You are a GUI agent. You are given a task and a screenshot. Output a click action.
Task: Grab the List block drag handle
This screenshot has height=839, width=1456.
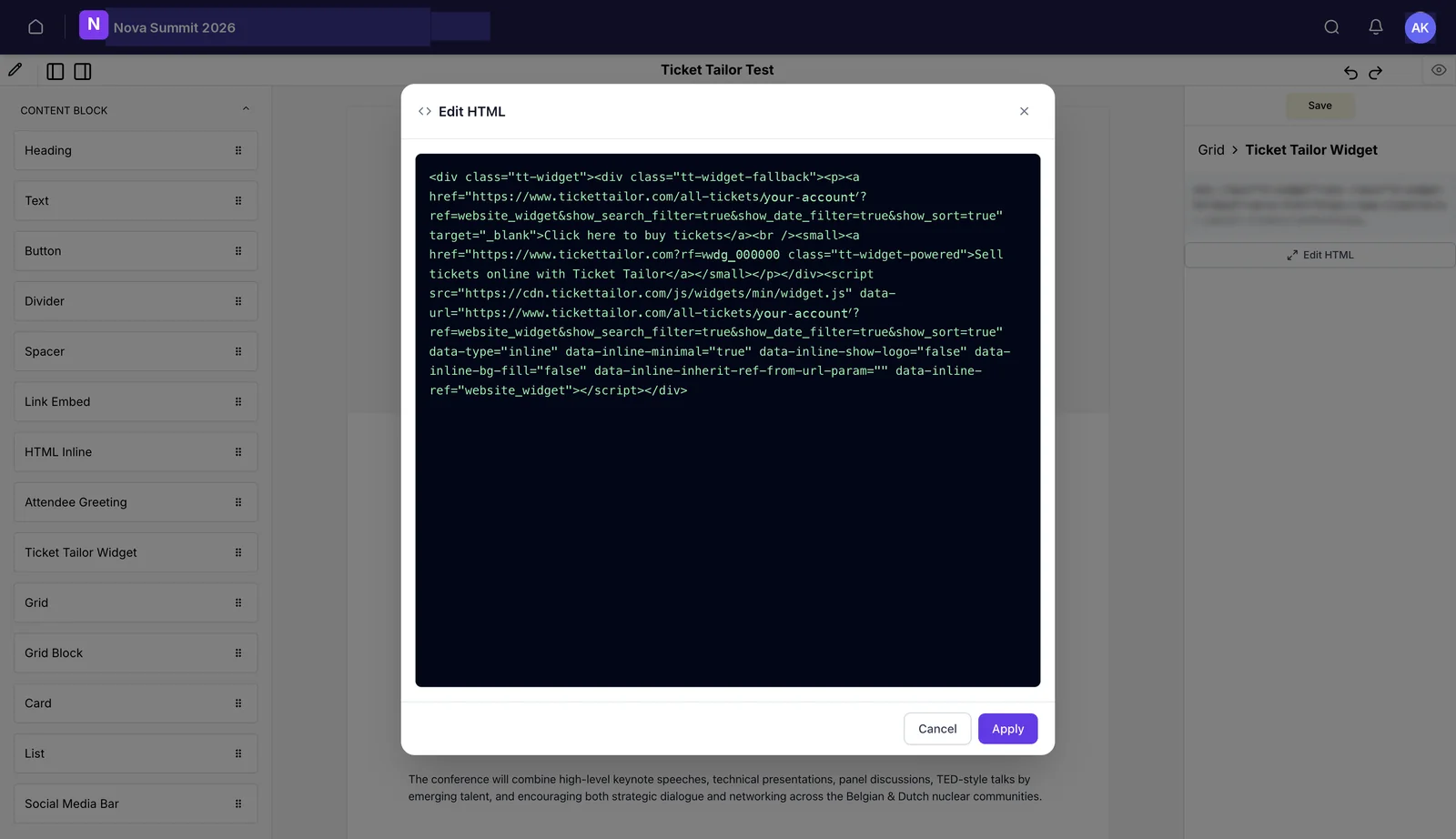tap(238, 753)
